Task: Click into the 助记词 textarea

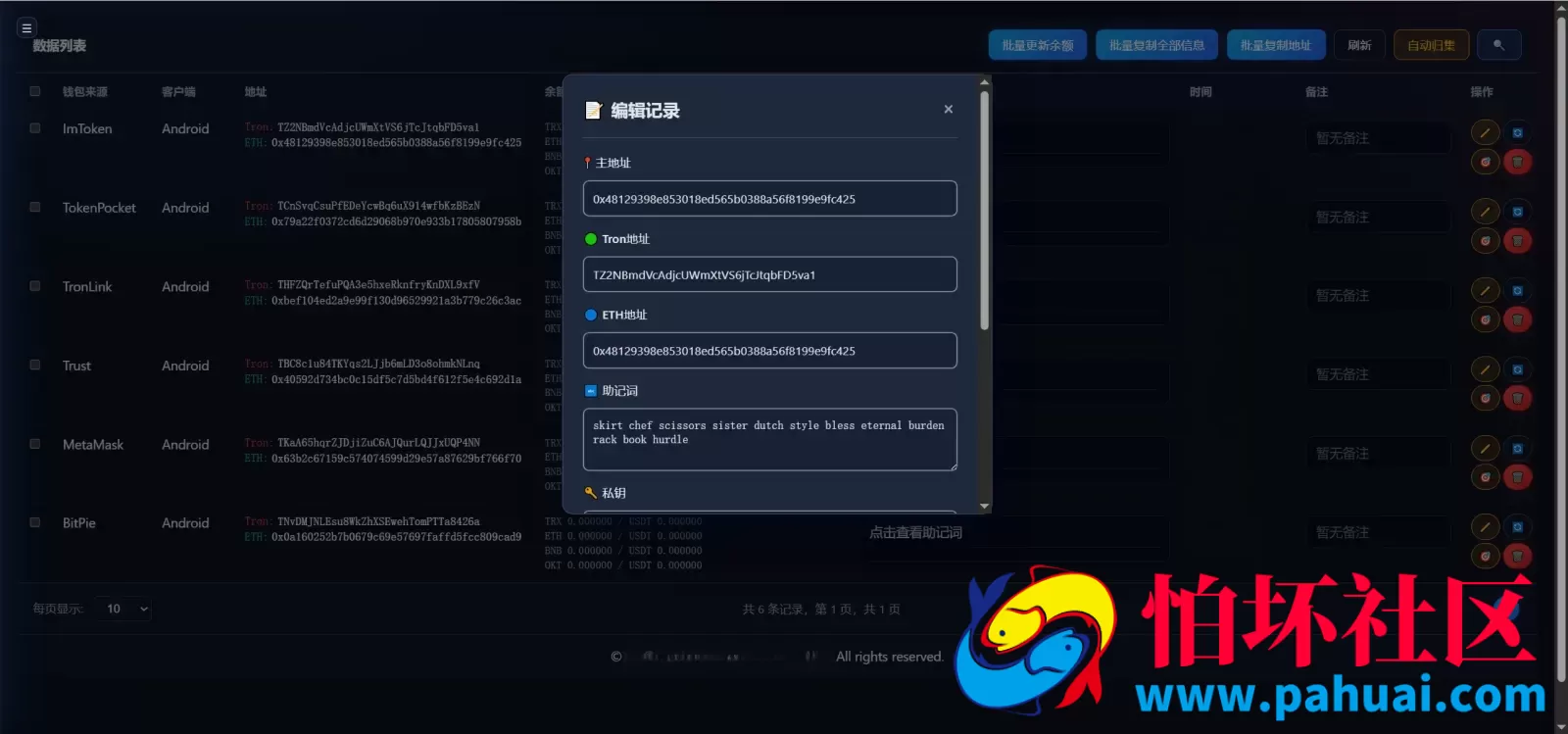Action: coord(769,439)
